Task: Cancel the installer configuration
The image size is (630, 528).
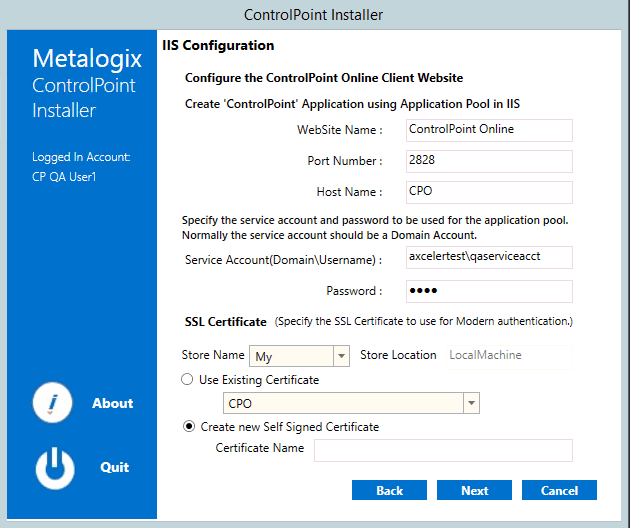Action: click(559, 490)
